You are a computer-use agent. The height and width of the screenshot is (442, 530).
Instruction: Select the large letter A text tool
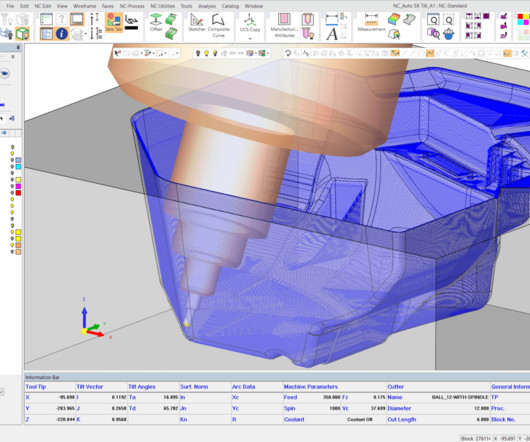[x=332, y=34]
